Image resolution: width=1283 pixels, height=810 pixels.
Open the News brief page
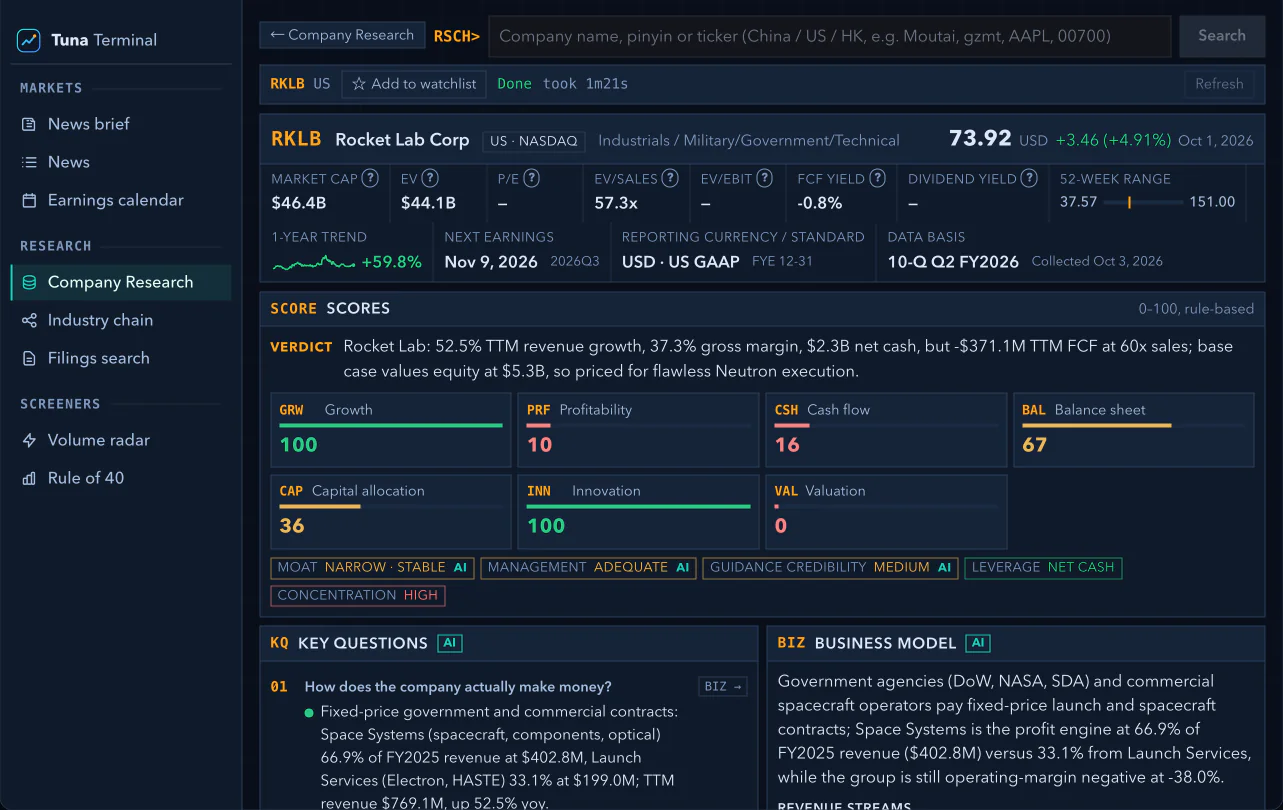point(121,124)
